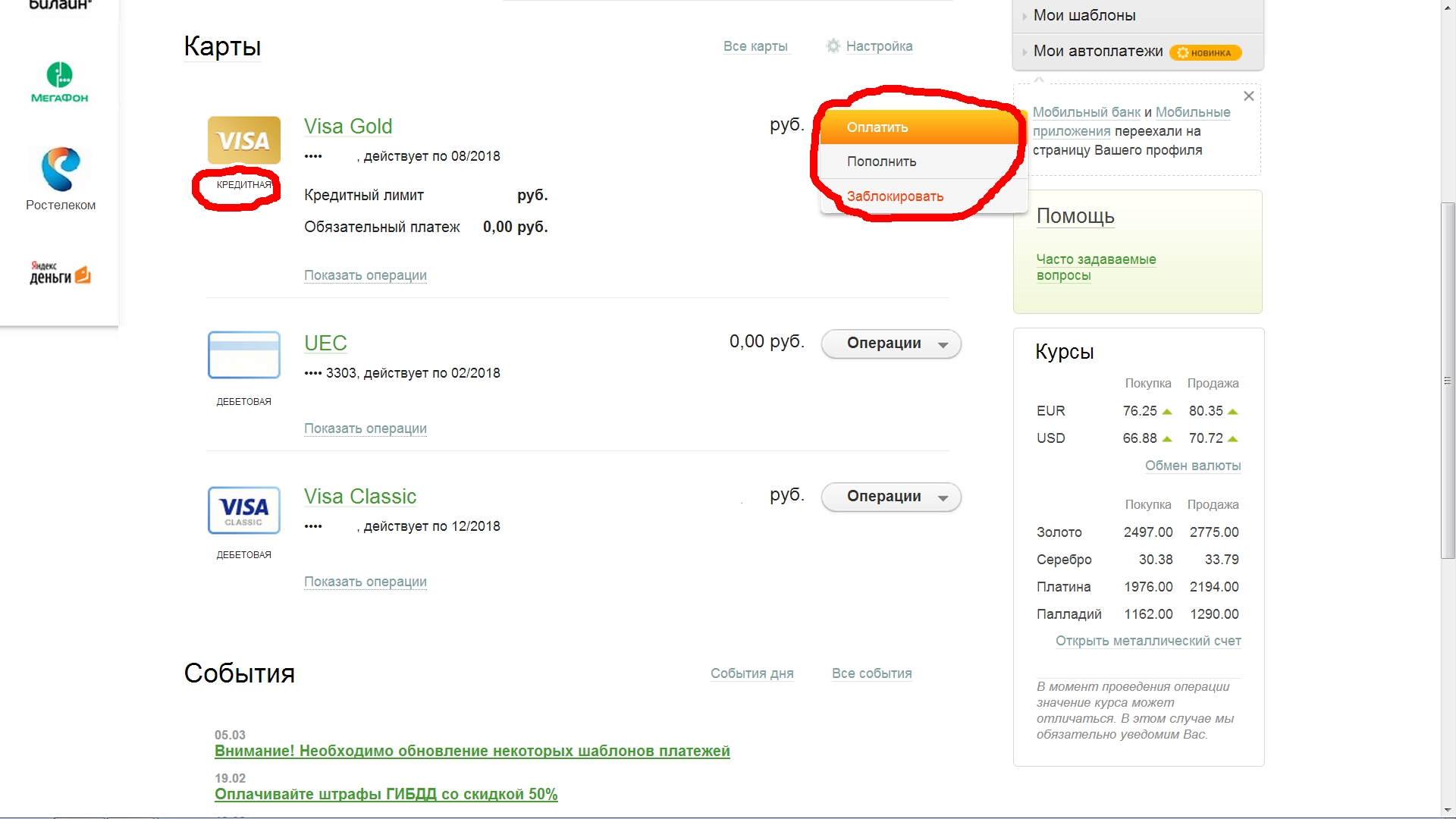Open the settings gear icon near Карты
Viewport: 1456px width, 819px height.
click(833, 46)
